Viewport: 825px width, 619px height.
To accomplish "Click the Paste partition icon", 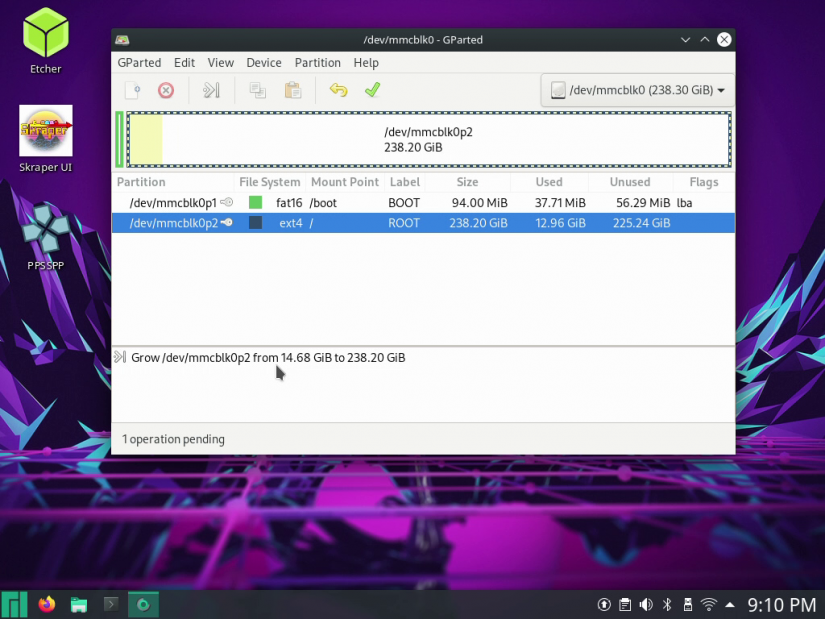I will [292, 90].
